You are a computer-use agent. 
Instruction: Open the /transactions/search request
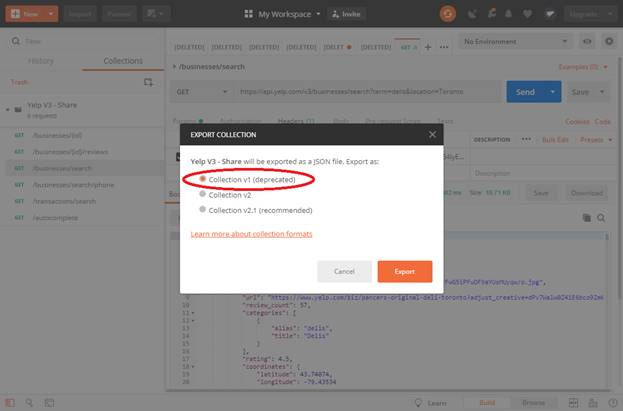pyautogui.click(x=82, y=201)
